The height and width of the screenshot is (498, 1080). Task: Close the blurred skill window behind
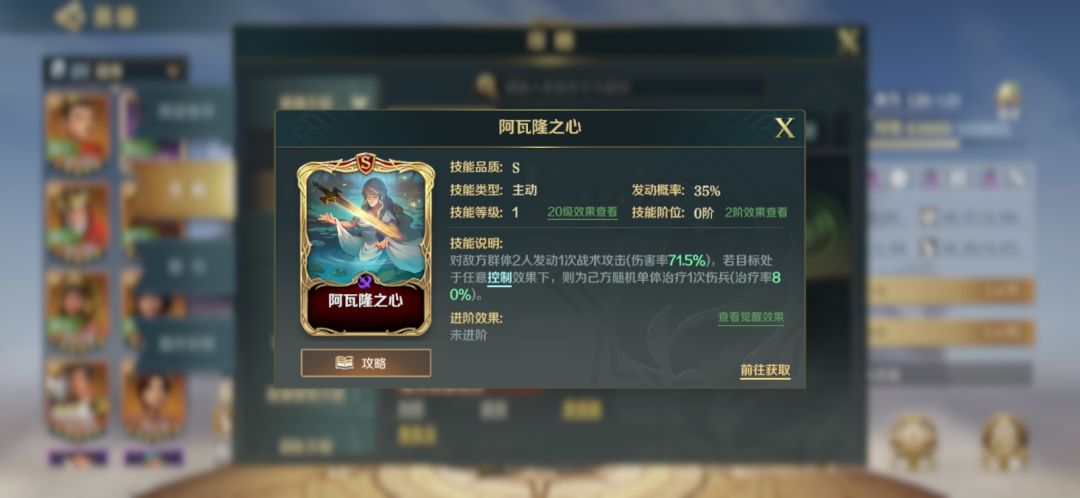point(849,41)
